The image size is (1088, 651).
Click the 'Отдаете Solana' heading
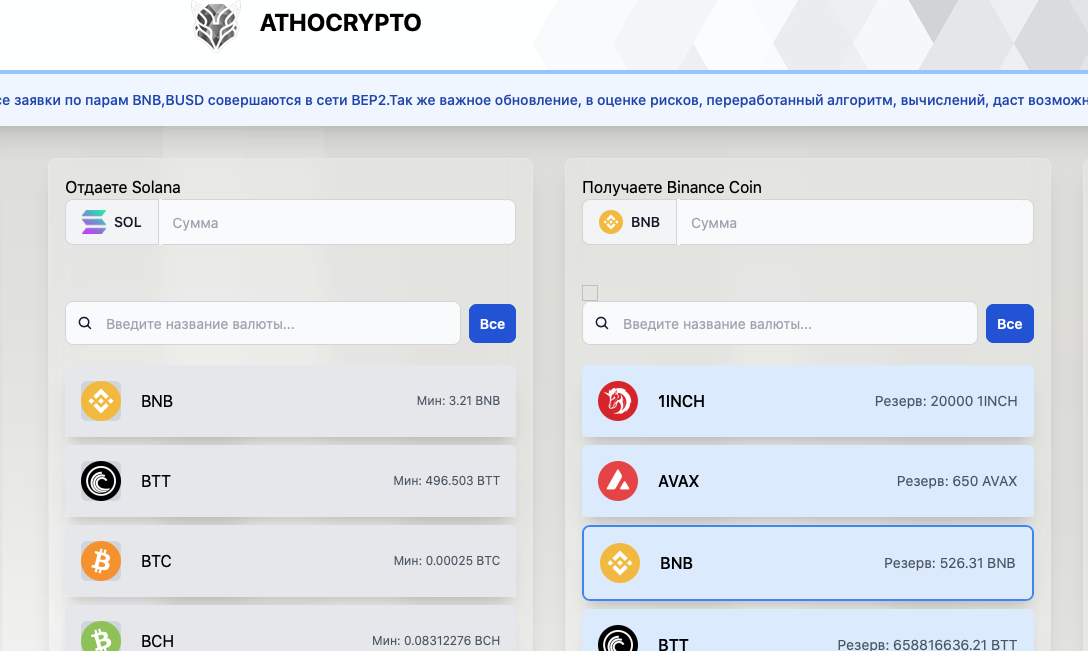(x=123, y=187)
